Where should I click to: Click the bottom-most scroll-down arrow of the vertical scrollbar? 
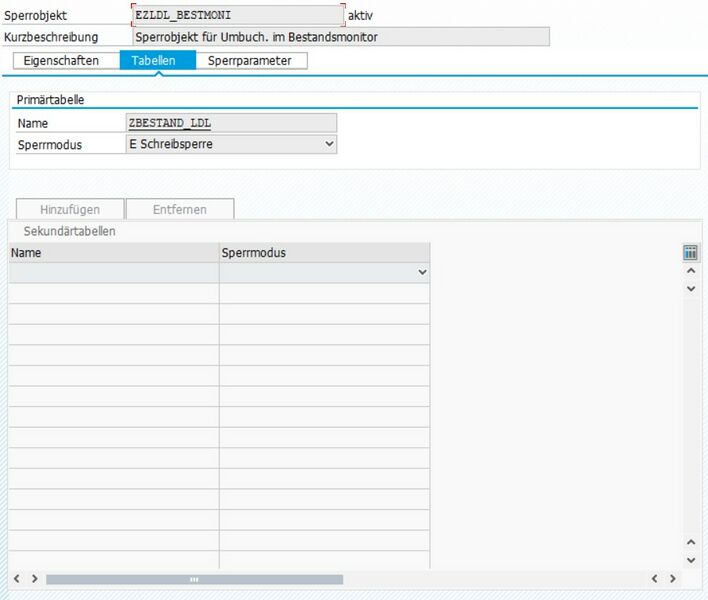coord(690,559)
